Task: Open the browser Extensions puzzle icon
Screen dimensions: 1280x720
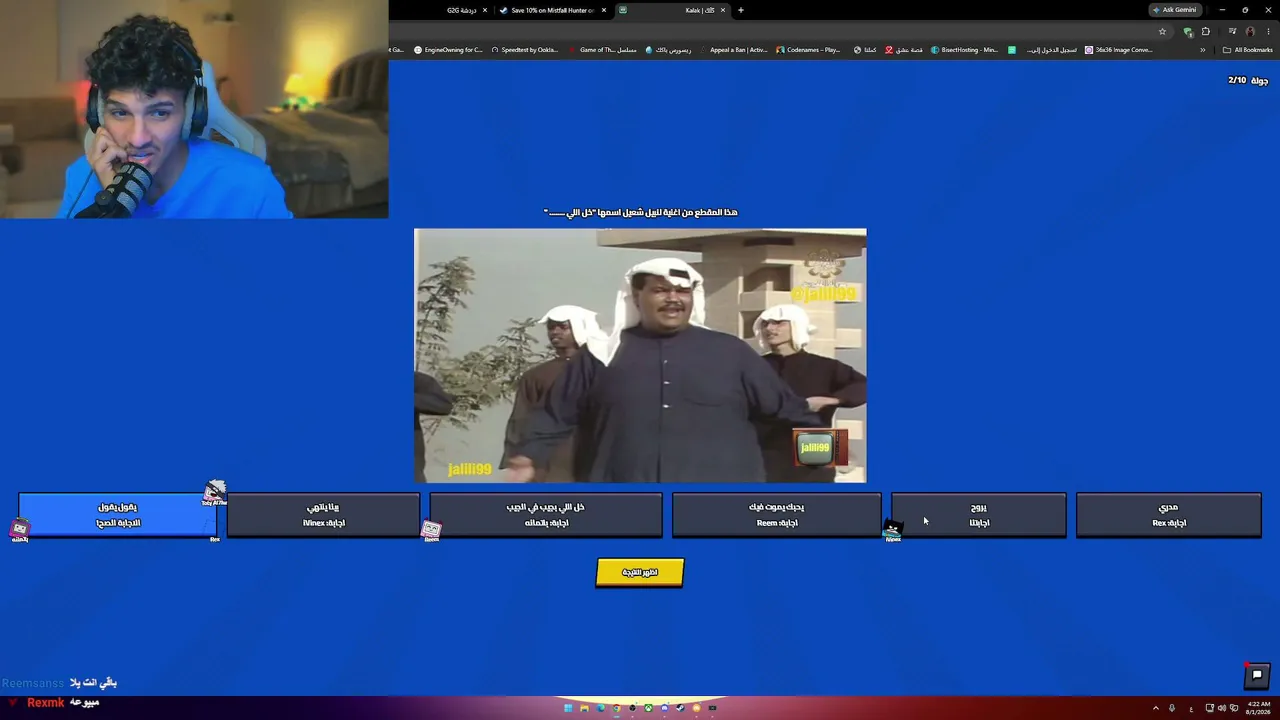Action: point(1205,31)
